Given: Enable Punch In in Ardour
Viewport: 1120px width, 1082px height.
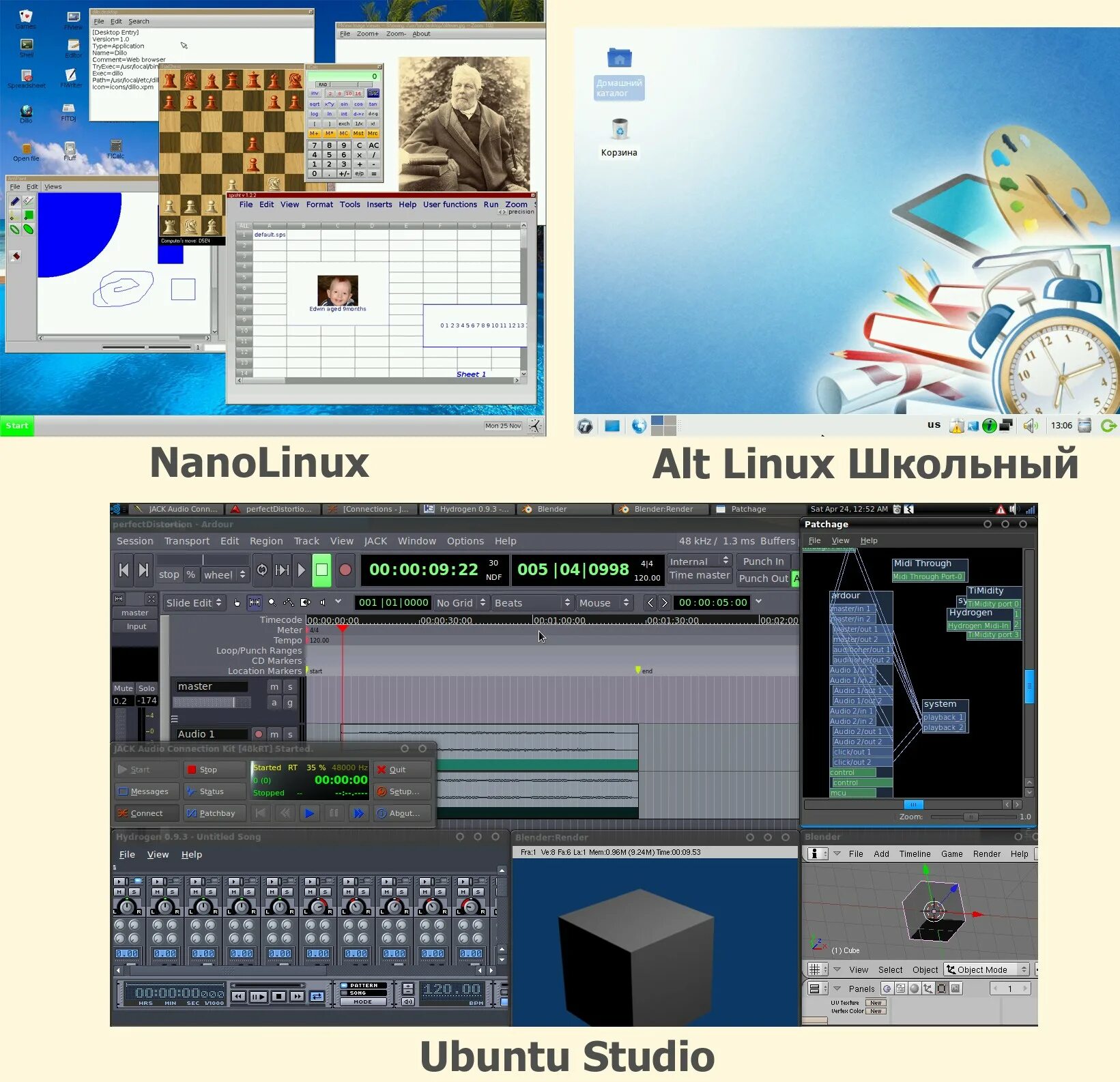Looking at the screenshot, I should click(x=763, y=561).
